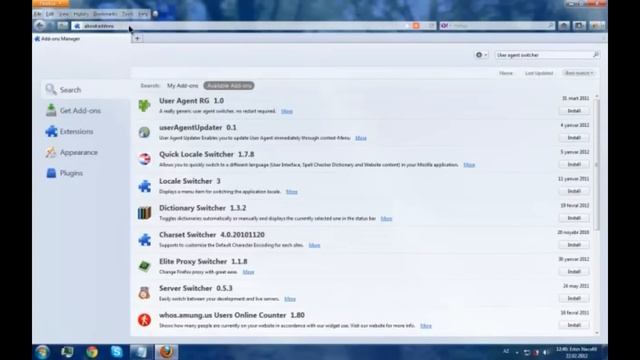Open the orange Firefox menu button

pos(51,4)
